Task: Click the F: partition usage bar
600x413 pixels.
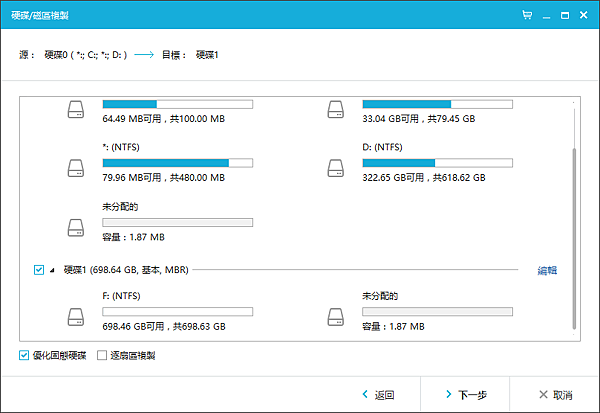Action: [x=178, y=311]
